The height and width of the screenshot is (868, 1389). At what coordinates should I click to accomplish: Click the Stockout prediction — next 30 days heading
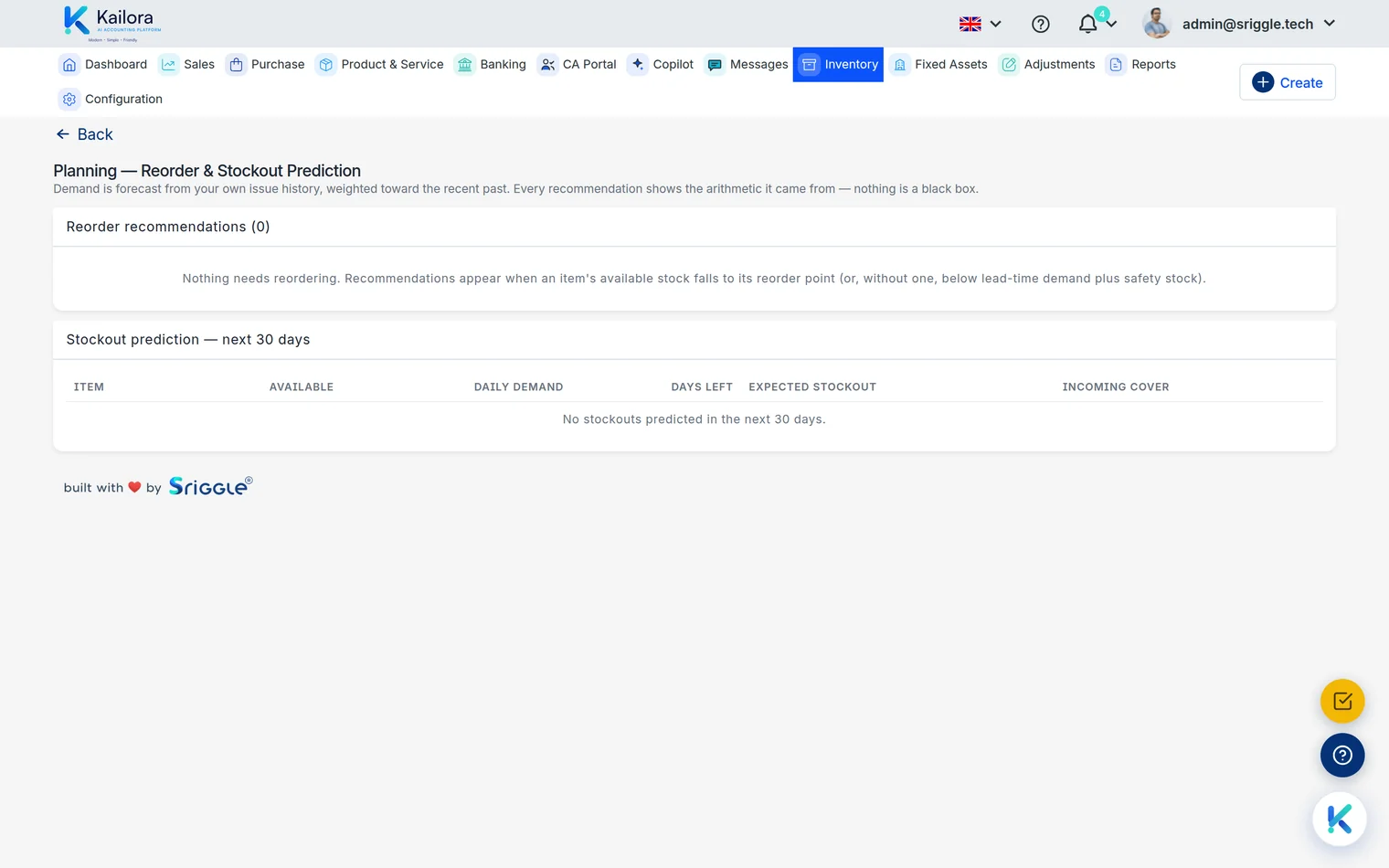tap(188, 340)
